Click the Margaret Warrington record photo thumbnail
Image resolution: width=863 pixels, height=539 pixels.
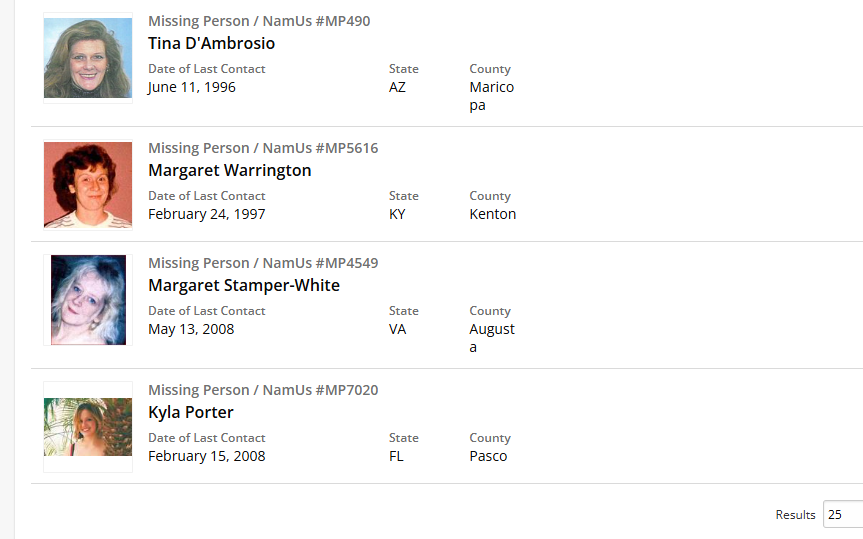tap(88, 185)
